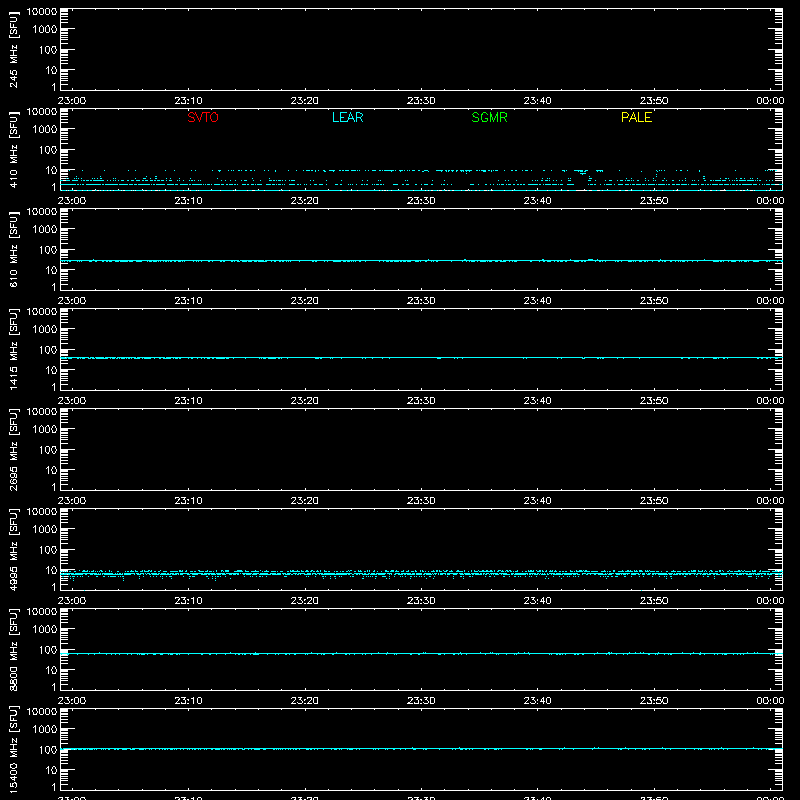Select the 8800 MHz [SFU] axis title
Screen dimensions: 800x800
coord(13,649)
